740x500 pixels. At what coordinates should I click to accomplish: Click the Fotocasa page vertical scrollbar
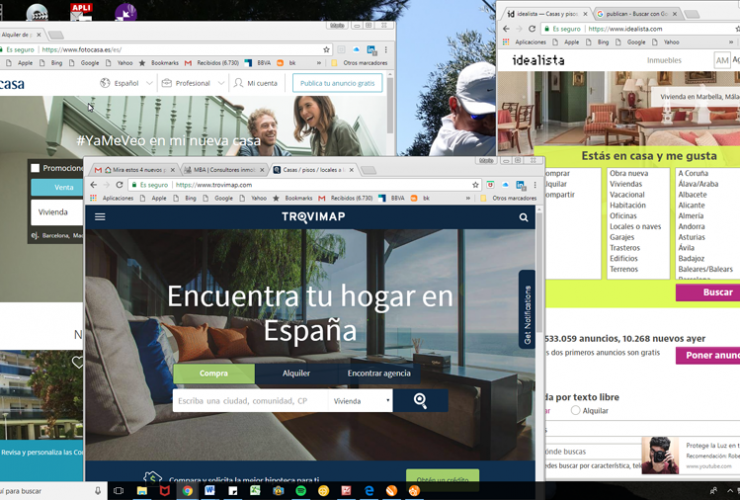pos(390,104)
